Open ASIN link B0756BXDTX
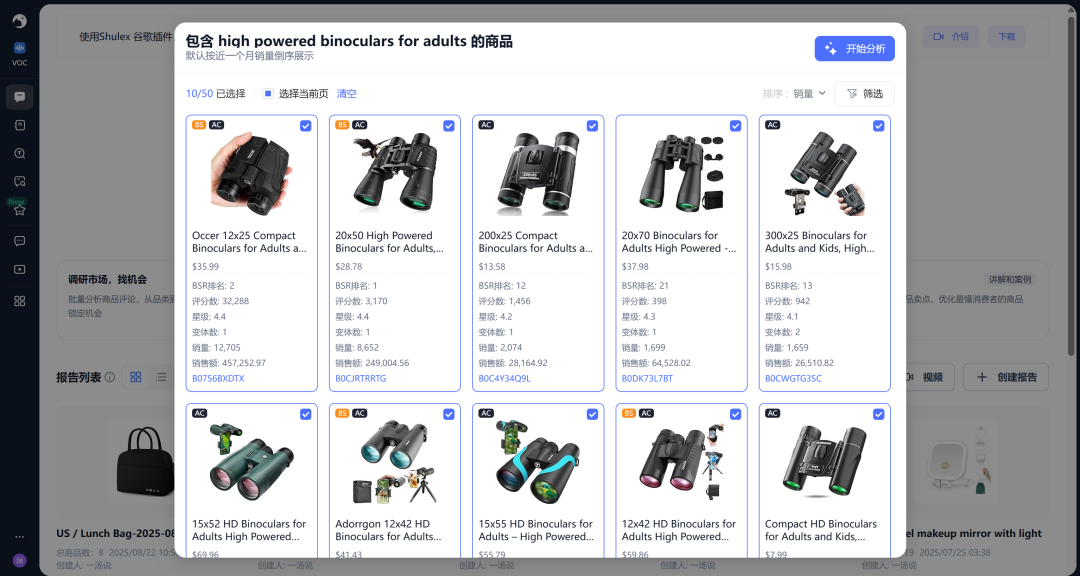 pos(218,379)
